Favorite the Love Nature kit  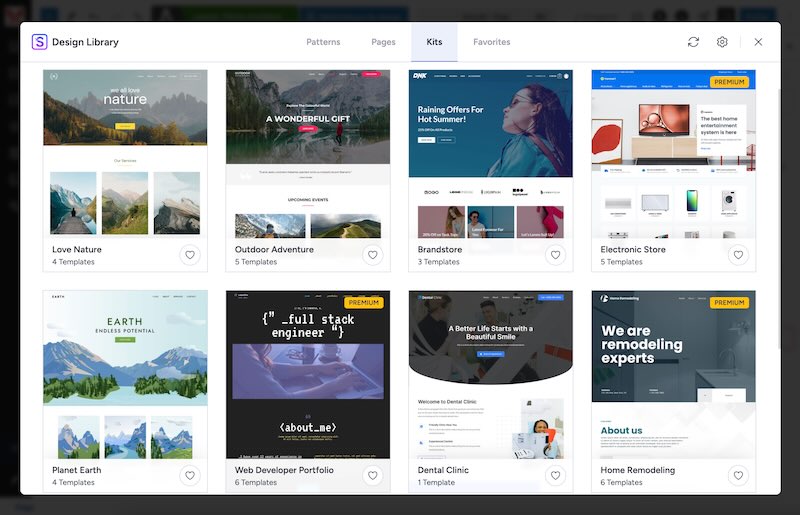pyautogui.click(x=190, y=255)
